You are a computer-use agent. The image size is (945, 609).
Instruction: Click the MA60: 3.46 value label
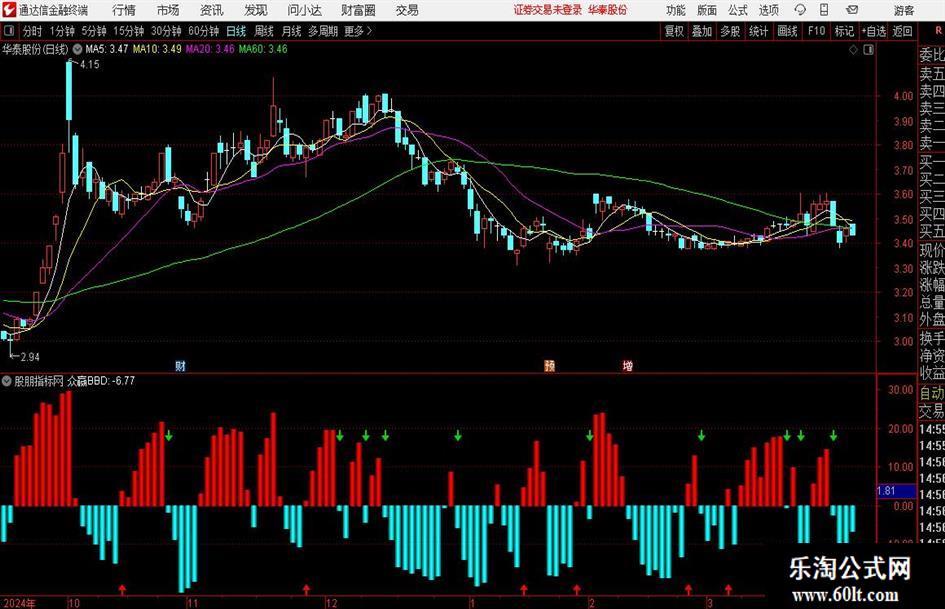[x=263, y=49]
